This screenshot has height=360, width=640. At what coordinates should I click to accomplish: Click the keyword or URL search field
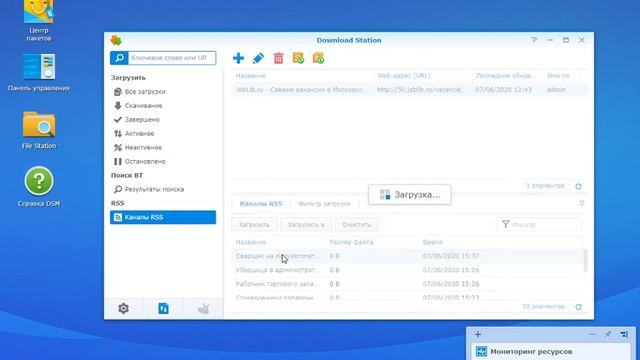(x=172, y=58)
